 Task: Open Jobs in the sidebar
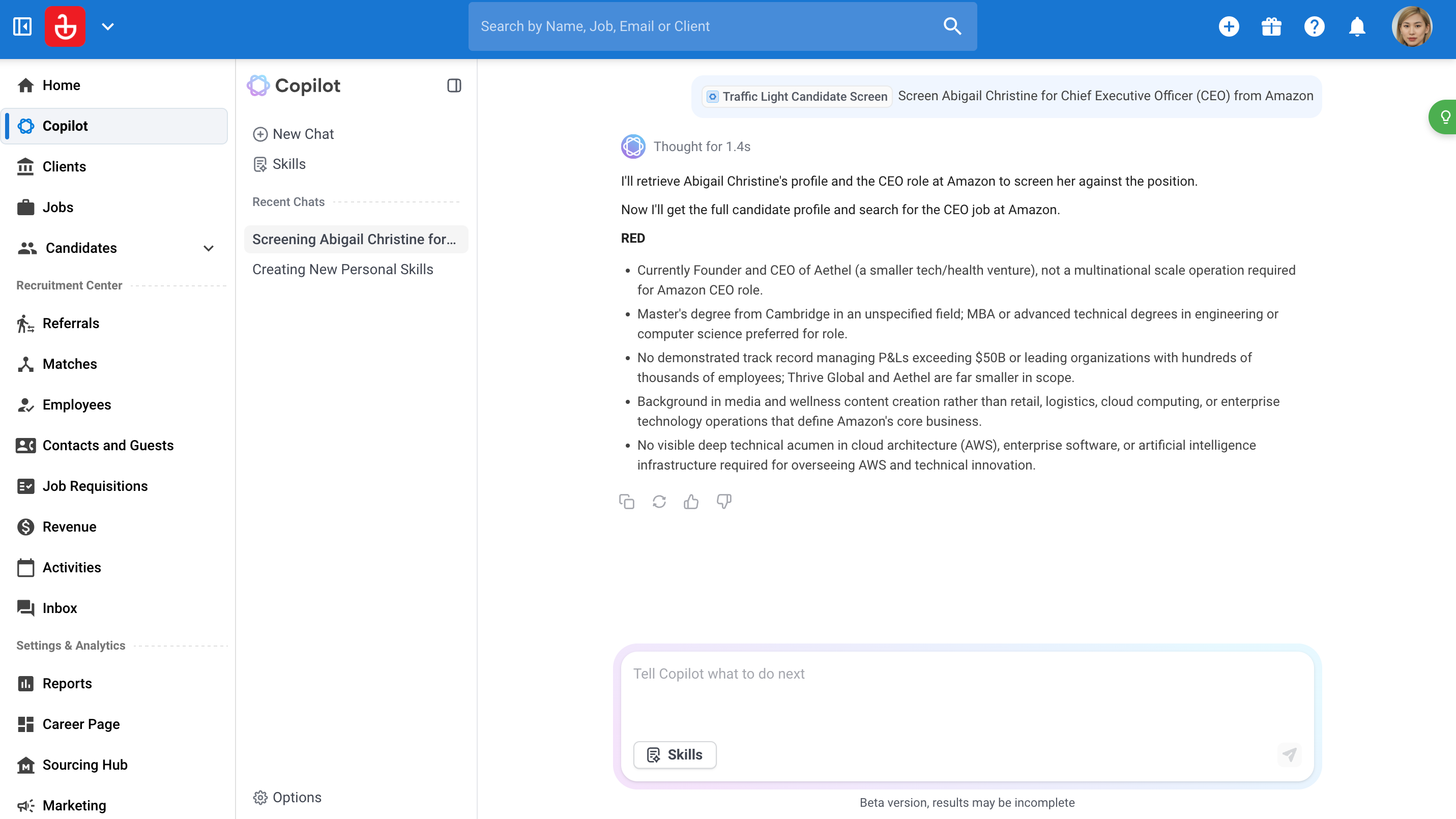[115, 207]
